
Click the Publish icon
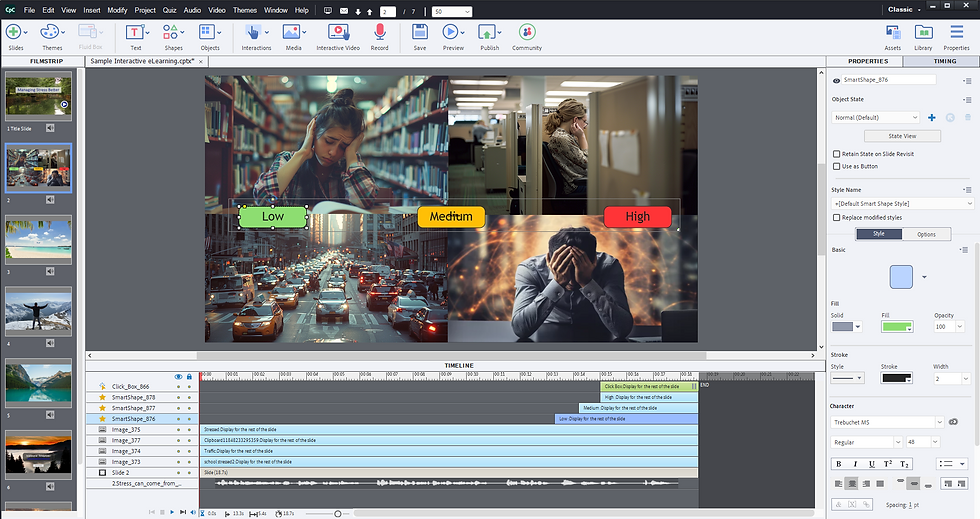(x=487, y=32)
